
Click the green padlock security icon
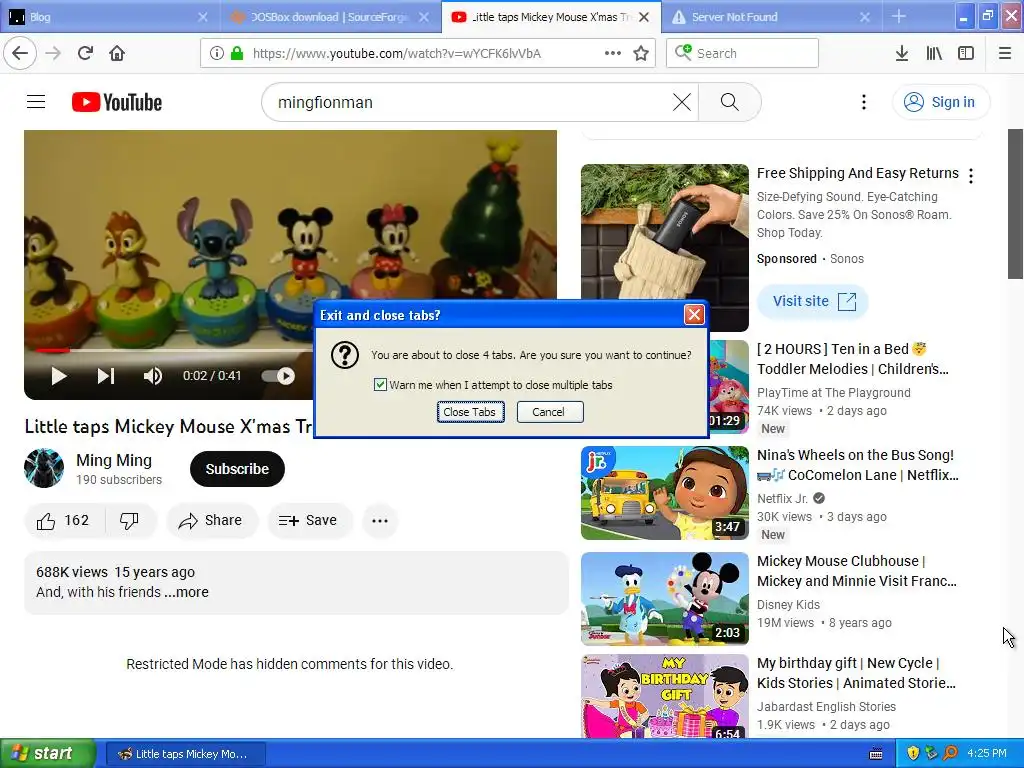(236, 53)
